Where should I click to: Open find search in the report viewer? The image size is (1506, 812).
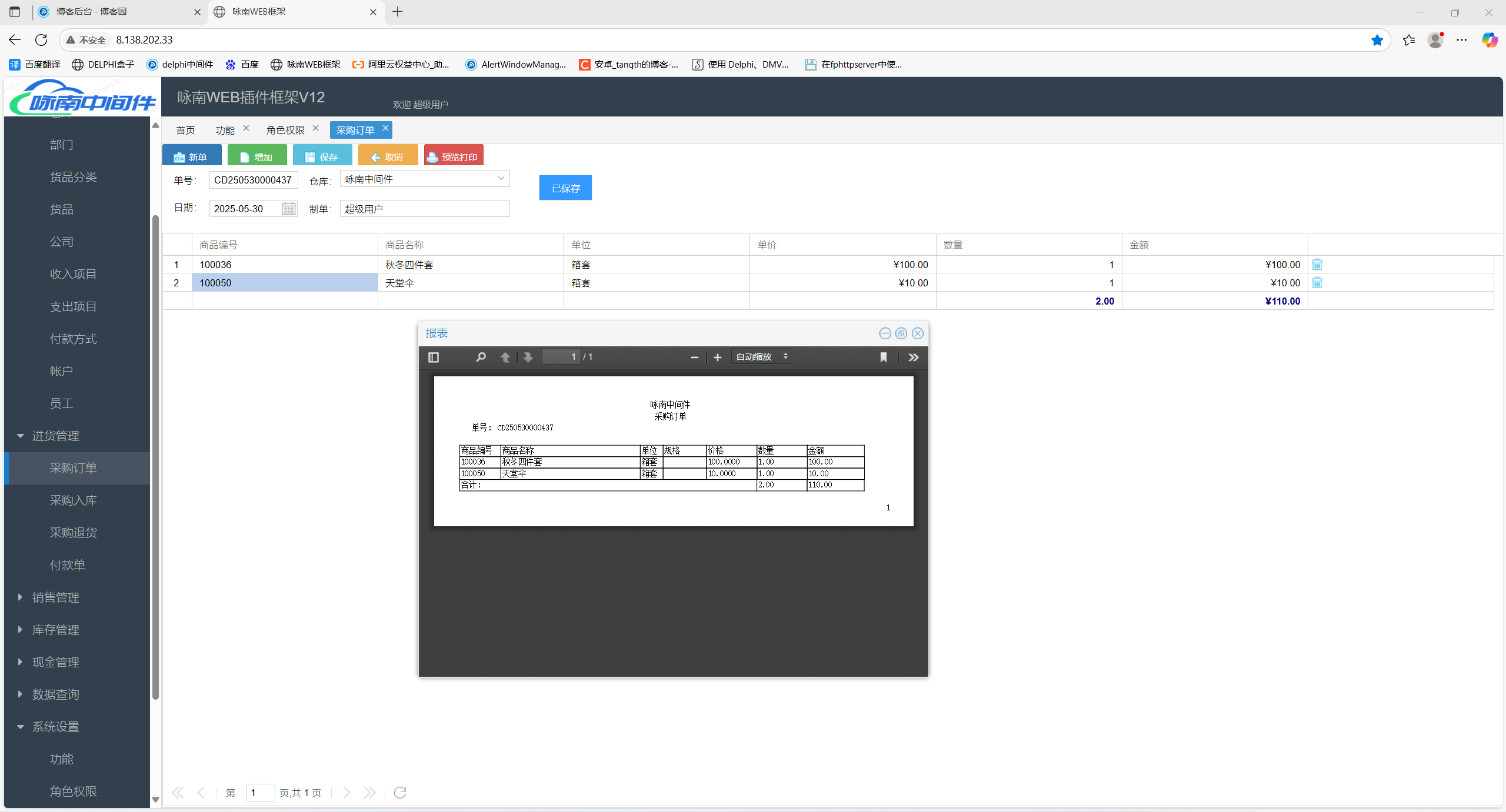[x=481, y=357]
